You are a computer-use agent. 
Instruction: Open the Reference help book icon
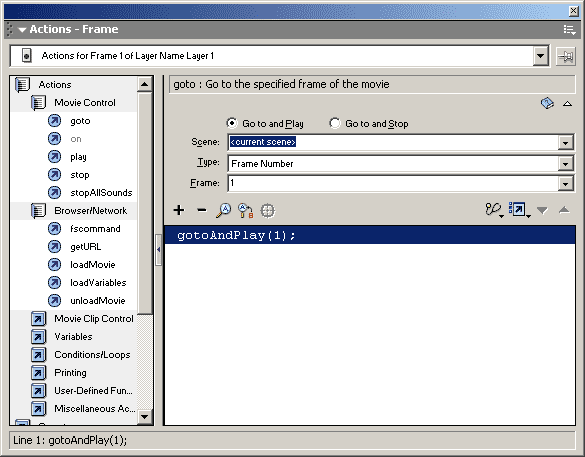[547, 103]
